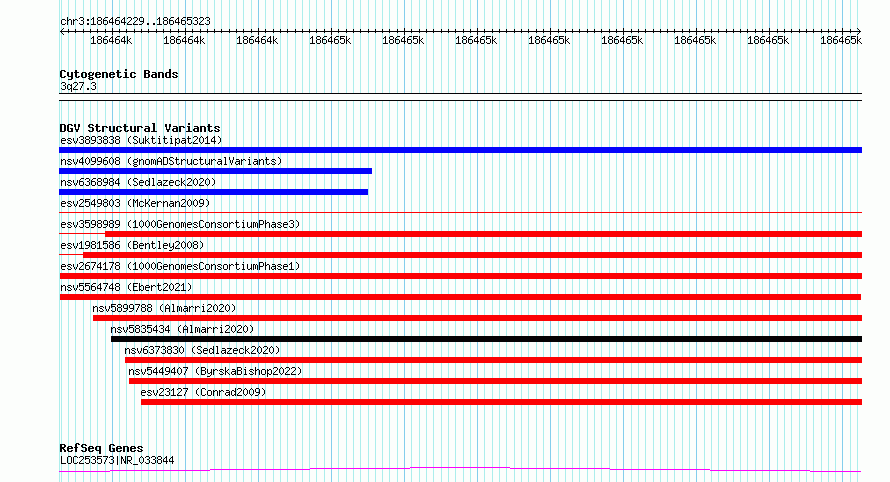Click the red nsv5899788 variant bar

point(477,318)
